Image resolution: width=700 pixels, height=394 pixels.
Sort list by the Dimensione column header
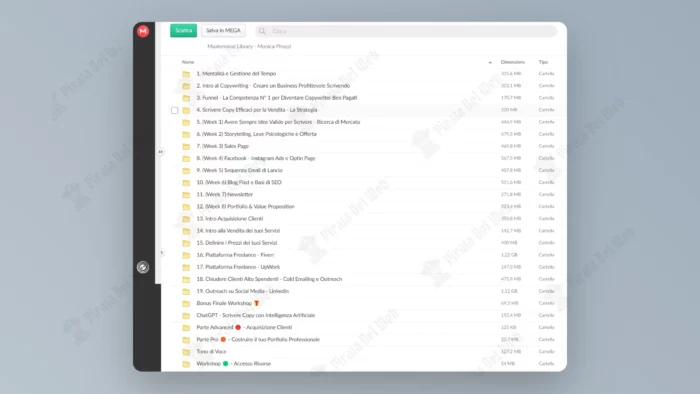click(x=512, y=62)
